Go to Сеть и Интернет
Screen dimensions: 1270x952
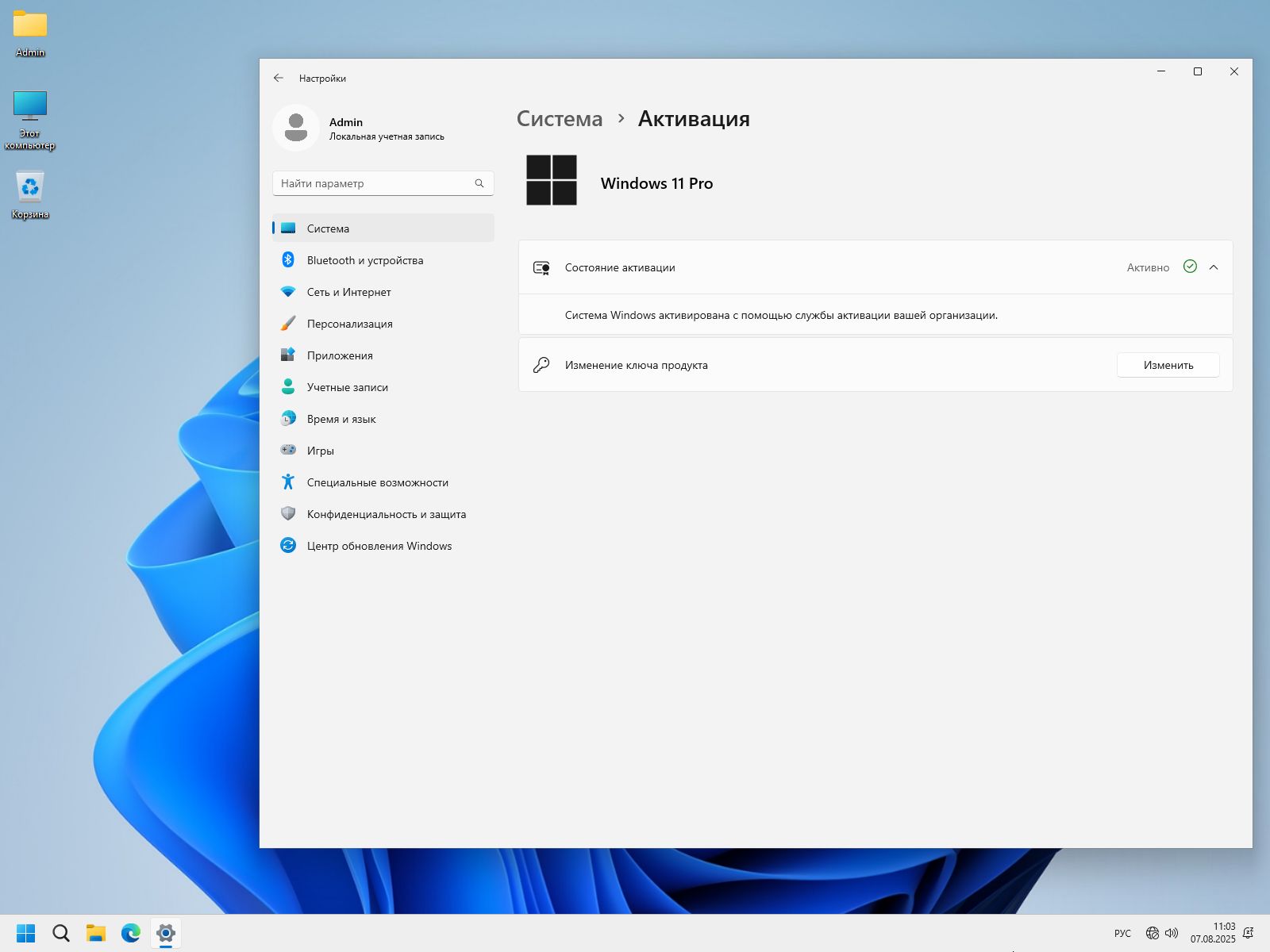[383, 292]
